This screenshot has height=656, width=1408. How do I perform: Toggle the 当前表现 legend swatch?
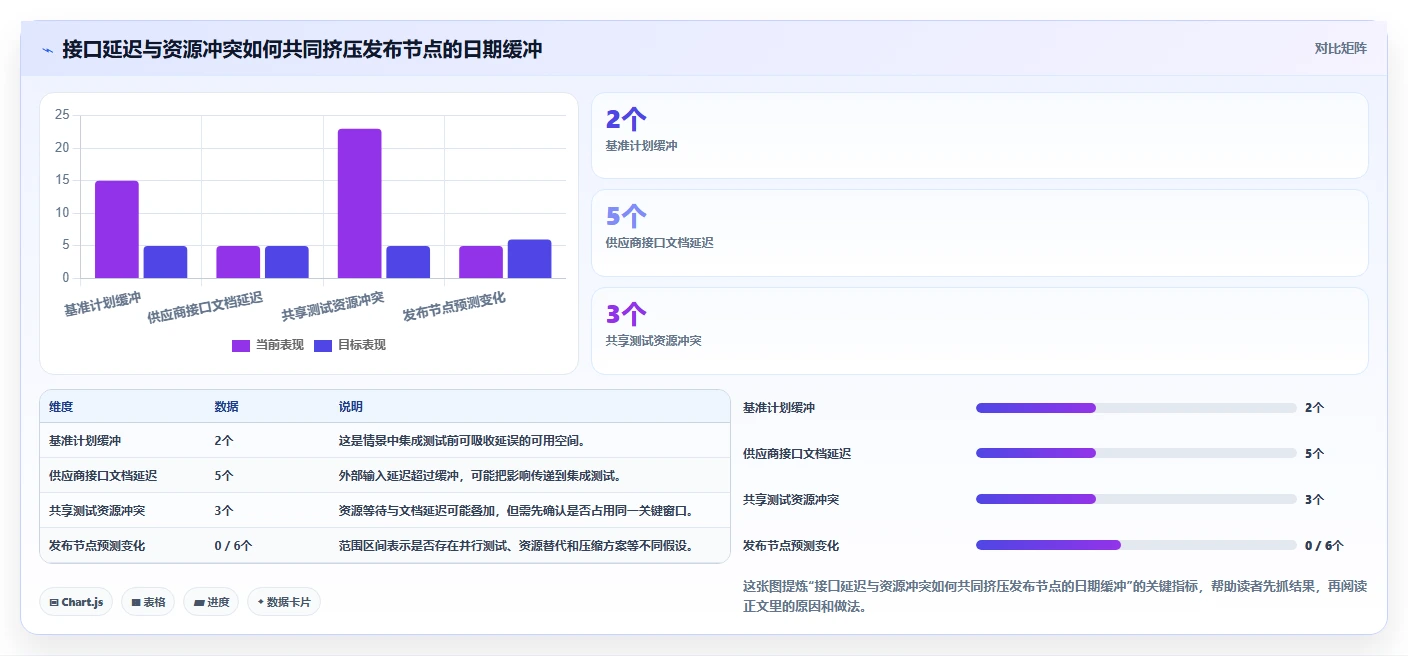[241, 345]
